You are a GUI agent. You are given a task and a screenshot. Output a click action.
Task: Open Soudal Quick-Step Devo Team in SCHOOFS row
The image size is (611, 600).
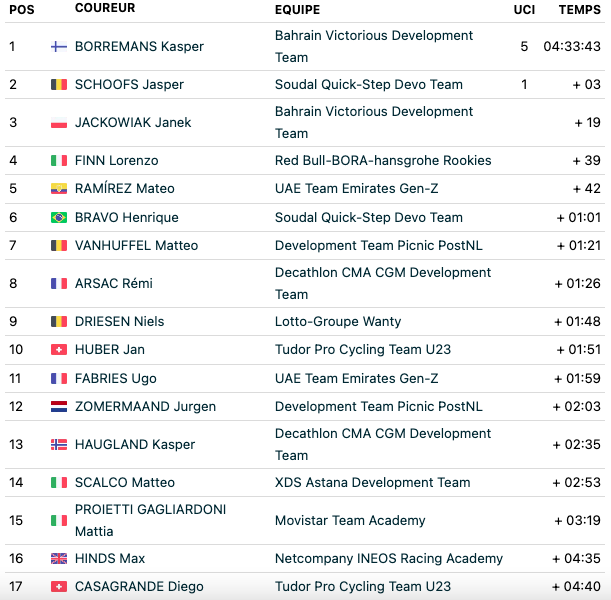point(369,85)
